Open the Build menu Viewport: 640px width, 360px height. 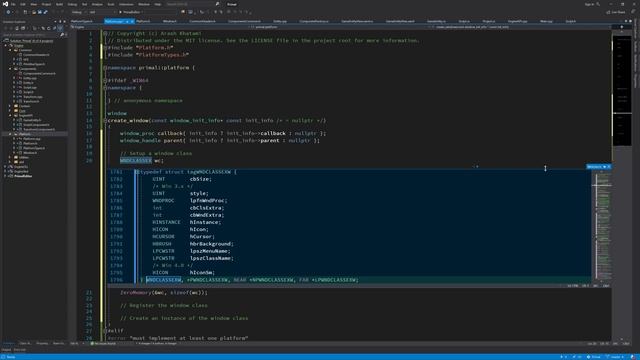(60, 4)
